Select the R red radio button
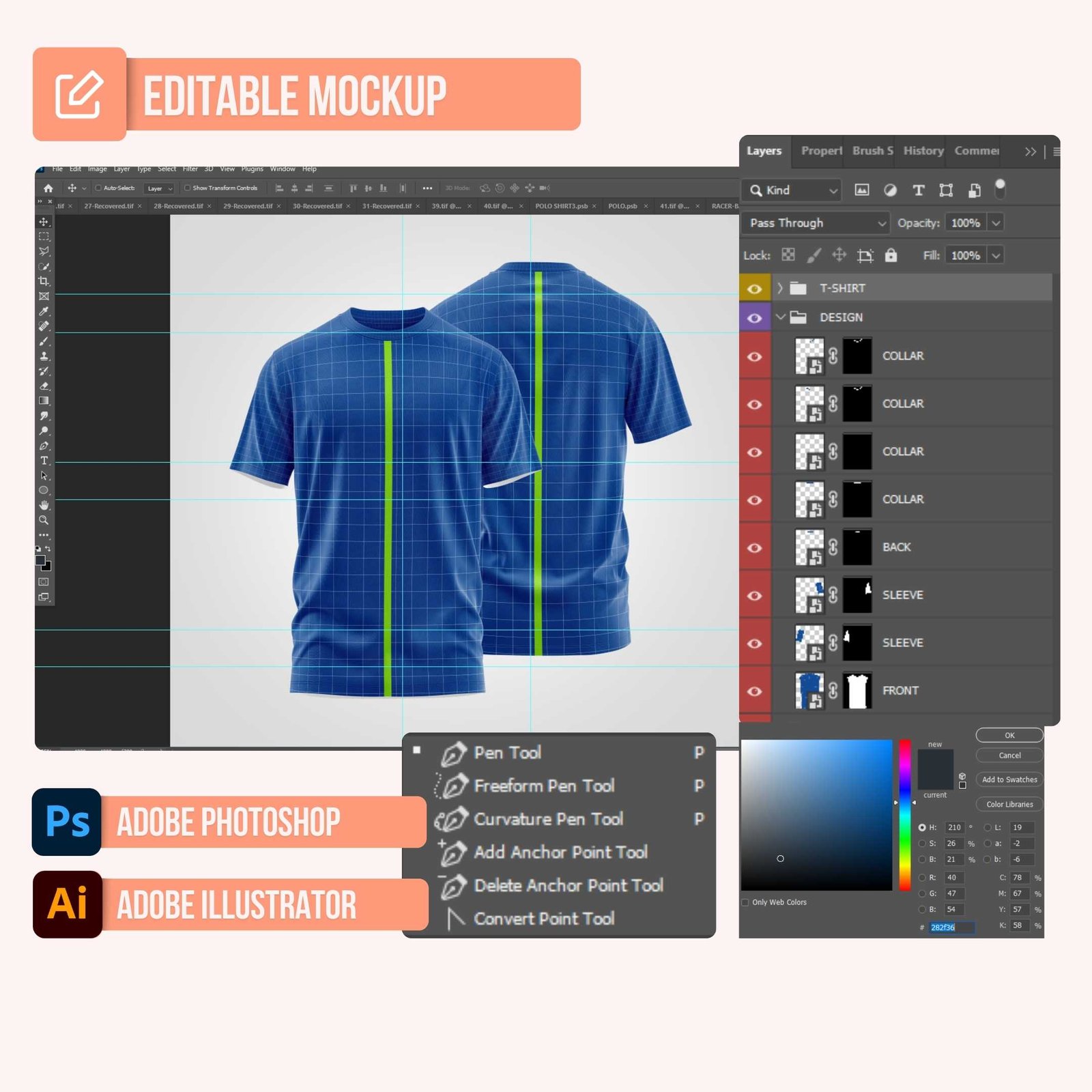This screenshot has height=1092, width=1092. tap(922, 878)
